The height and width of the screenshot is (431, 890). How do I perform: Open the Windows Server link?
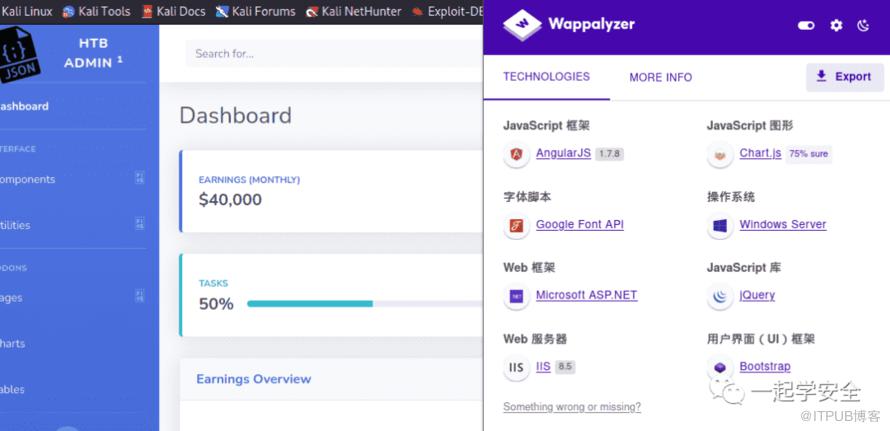(x=783, y=224)
